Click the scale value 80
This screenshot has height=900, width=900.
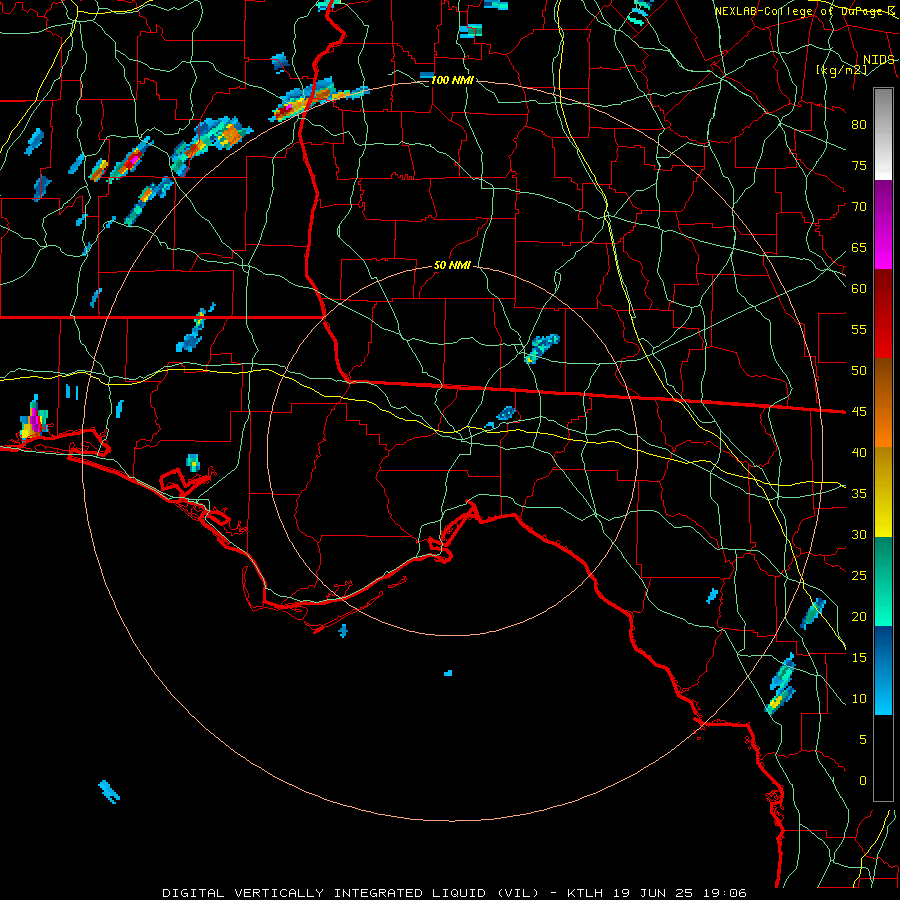tap(859, 125)
